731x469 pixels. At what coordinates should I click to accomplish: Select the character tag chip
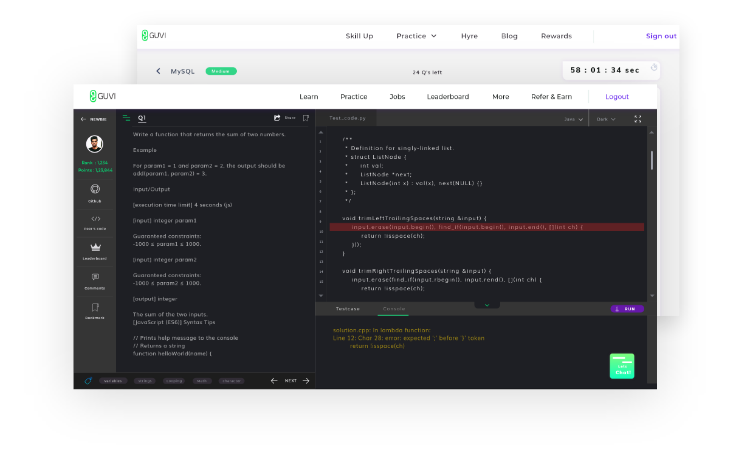(x=231, y=381)
